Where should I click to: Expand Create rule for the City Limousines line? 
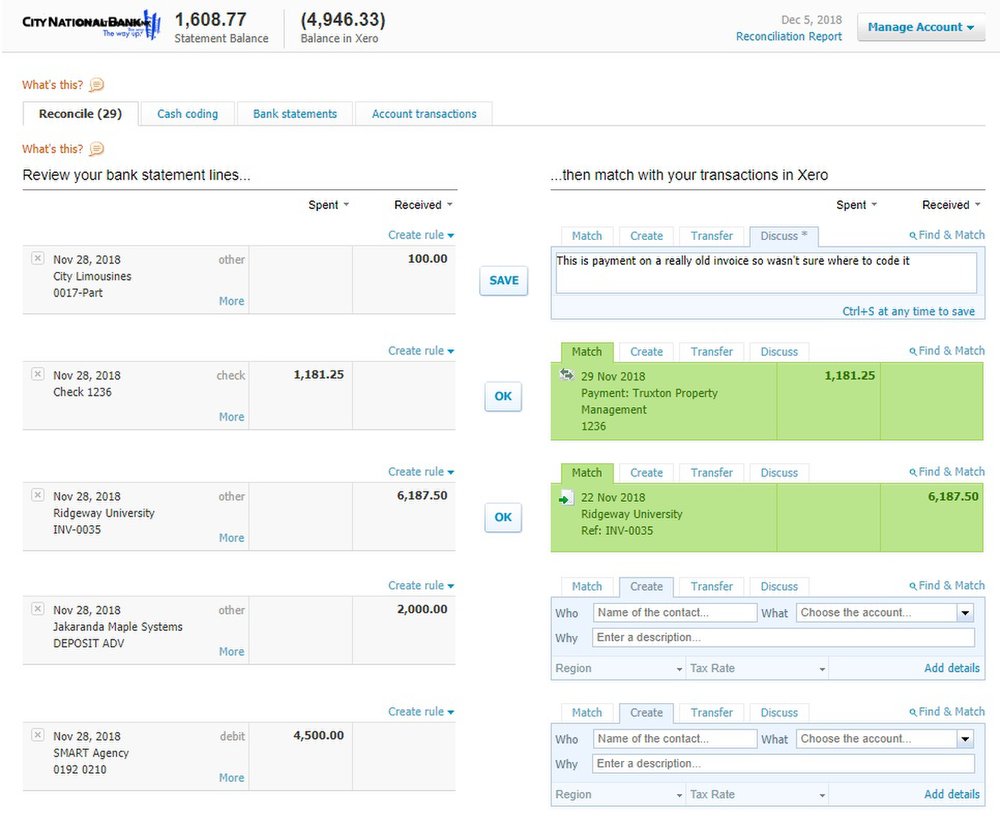pos(421,233)
